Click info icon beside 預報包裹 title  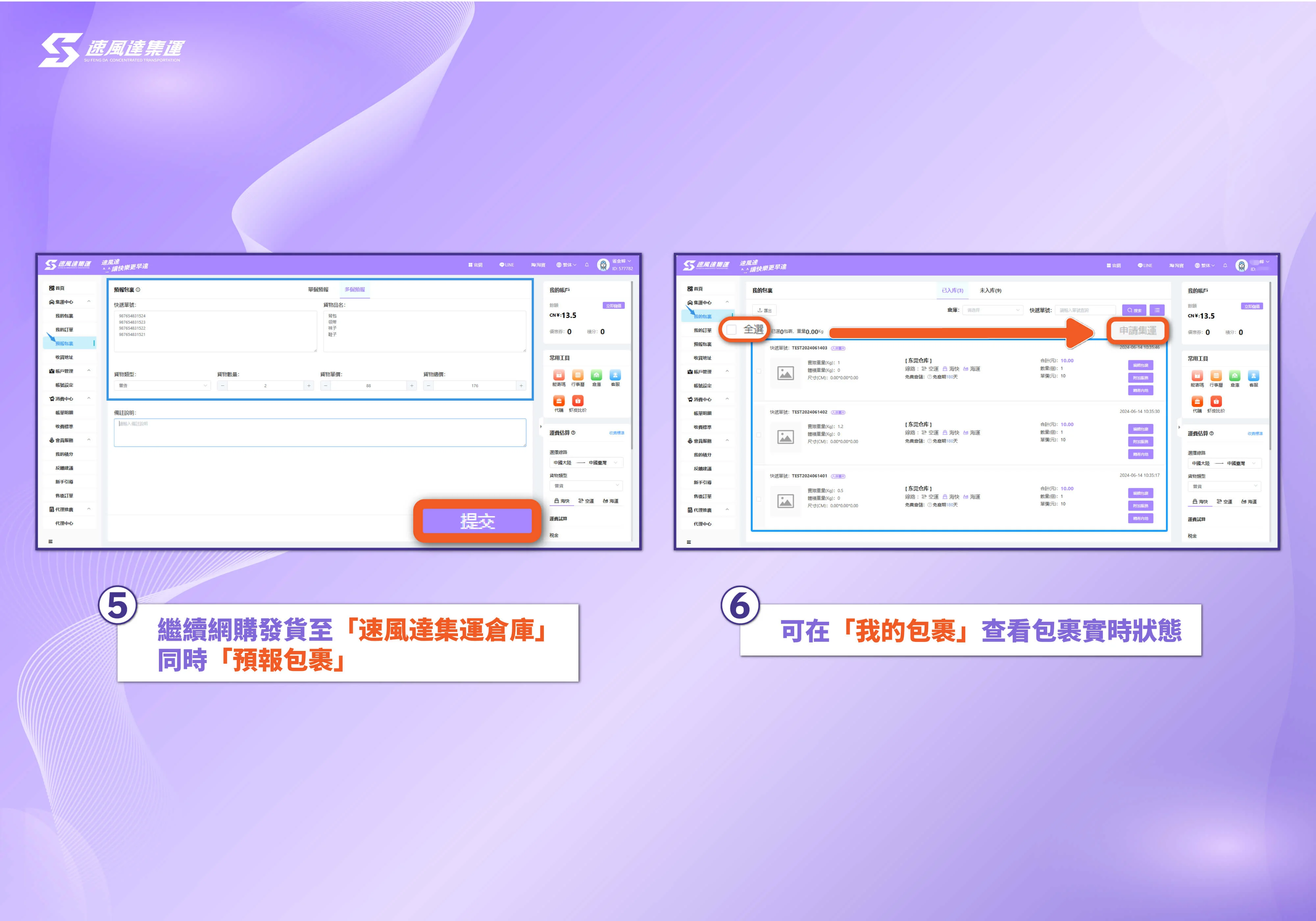click(138, 290)
